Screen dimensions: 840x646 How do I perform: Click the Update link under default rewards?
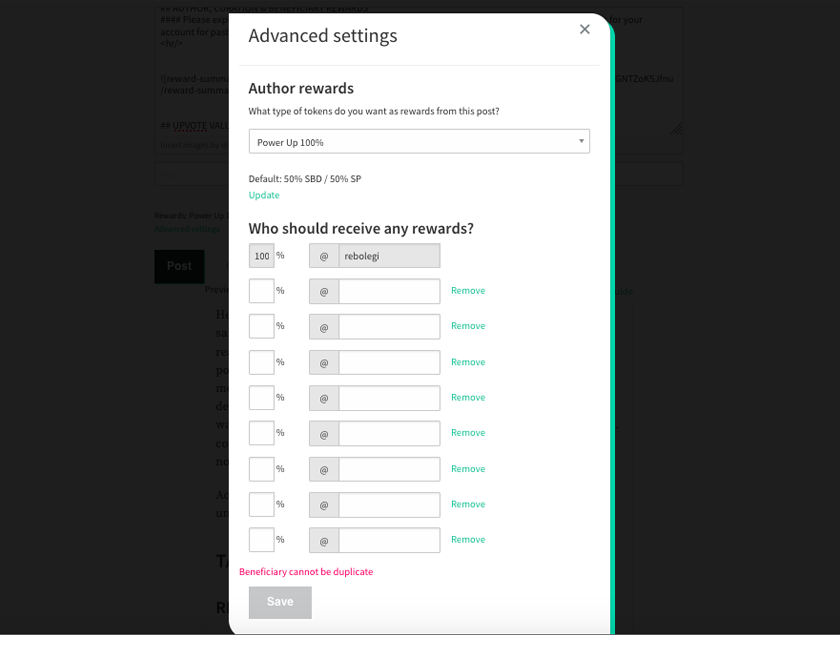coord(264,195)
